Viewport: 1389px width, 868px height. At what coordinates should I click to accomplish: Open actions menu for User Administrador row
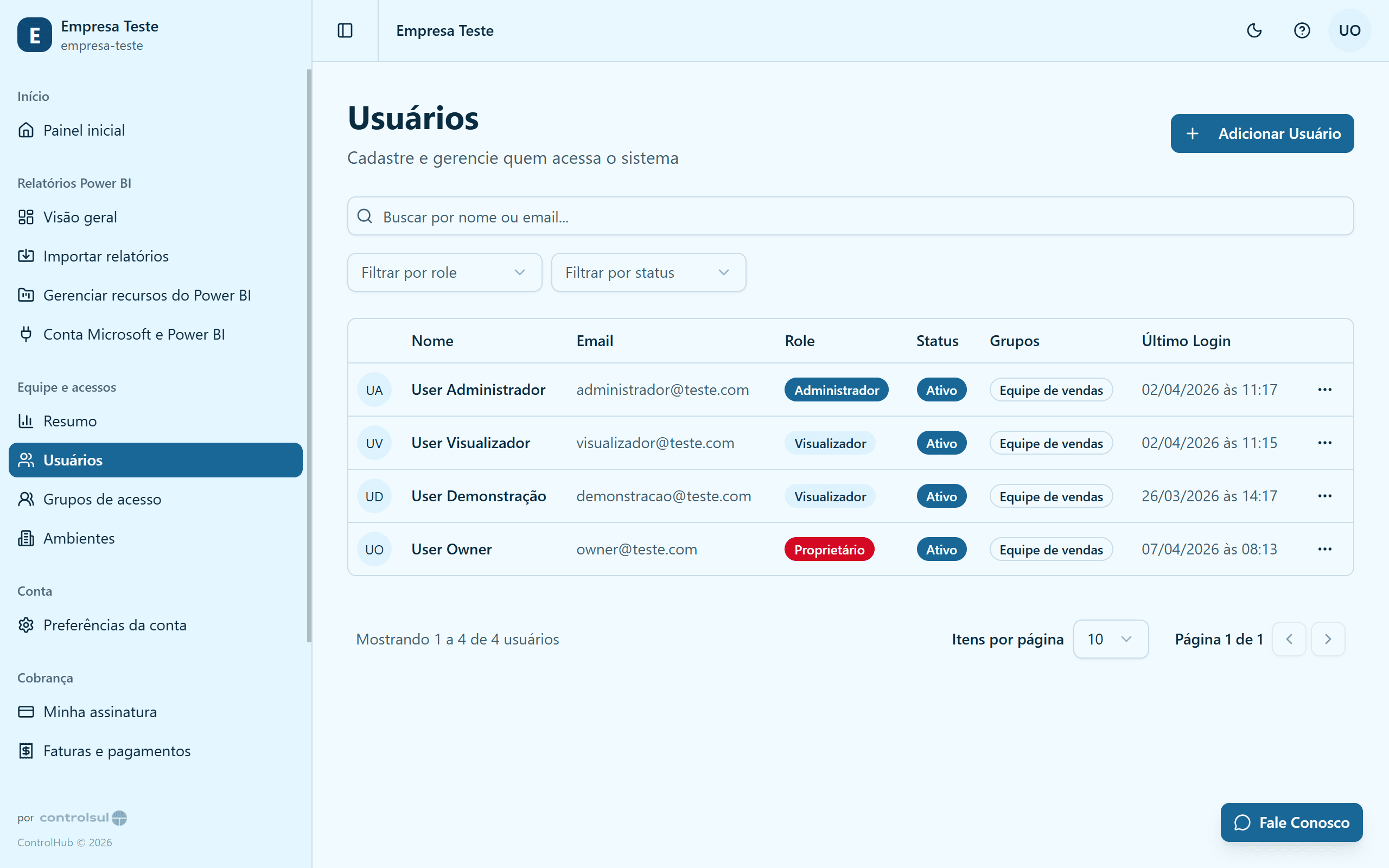point(1325,389)
